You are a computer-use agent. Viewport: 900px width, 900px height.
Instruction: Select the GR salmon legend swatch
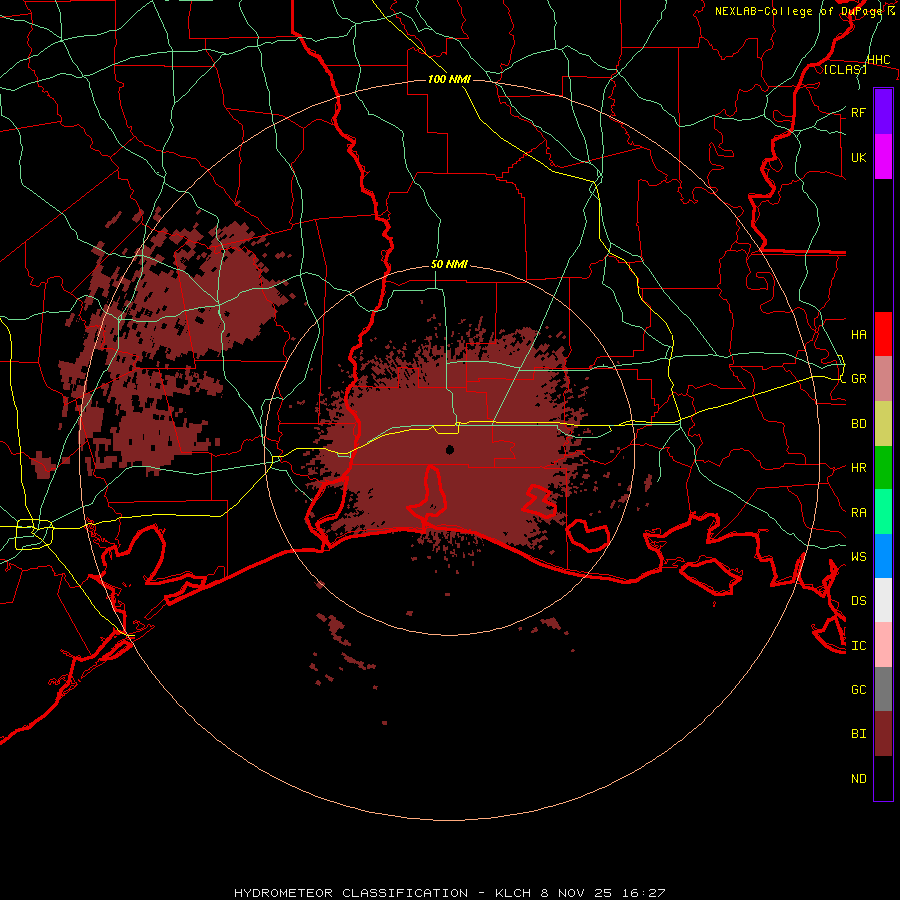click(883, 379)
